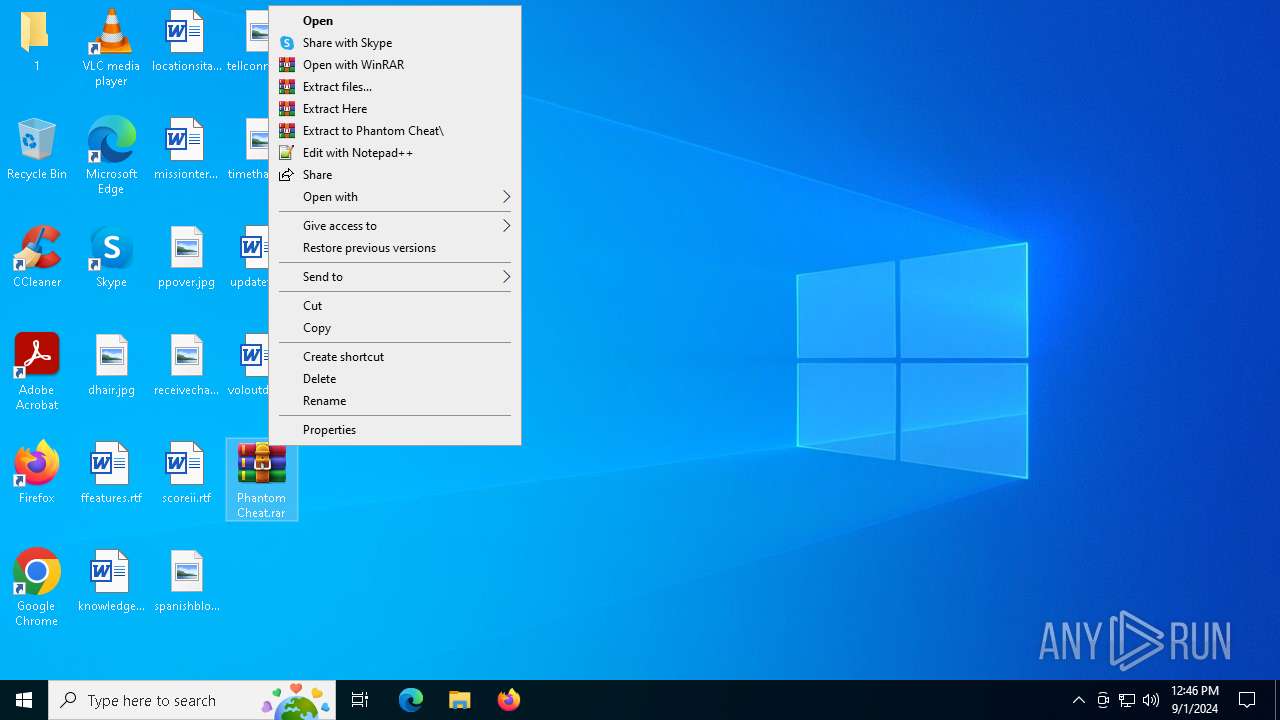Choose Rename in context menu

[395, 401]
